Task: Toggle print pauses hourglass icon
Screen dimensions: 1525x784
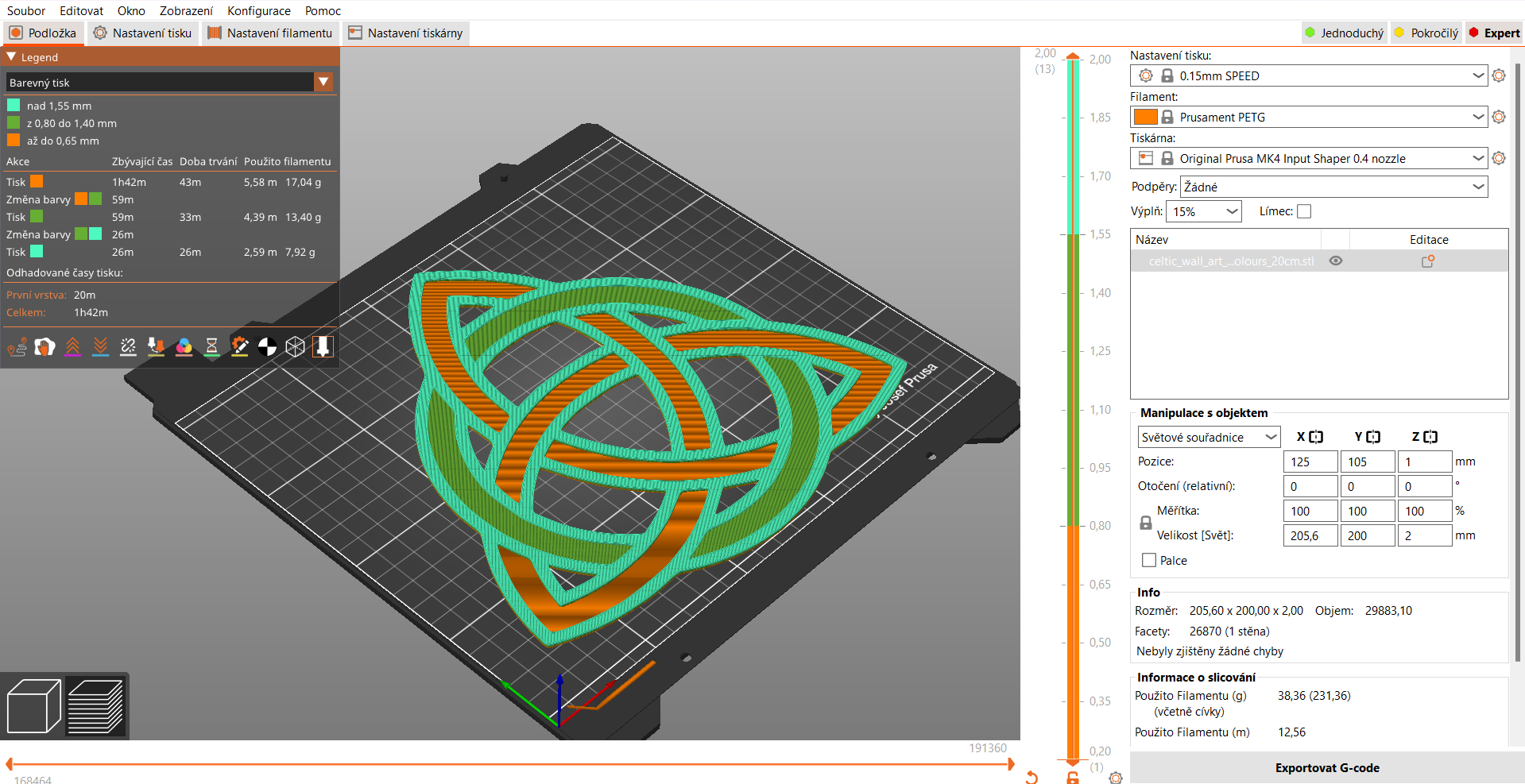Action: pos(211,347)
